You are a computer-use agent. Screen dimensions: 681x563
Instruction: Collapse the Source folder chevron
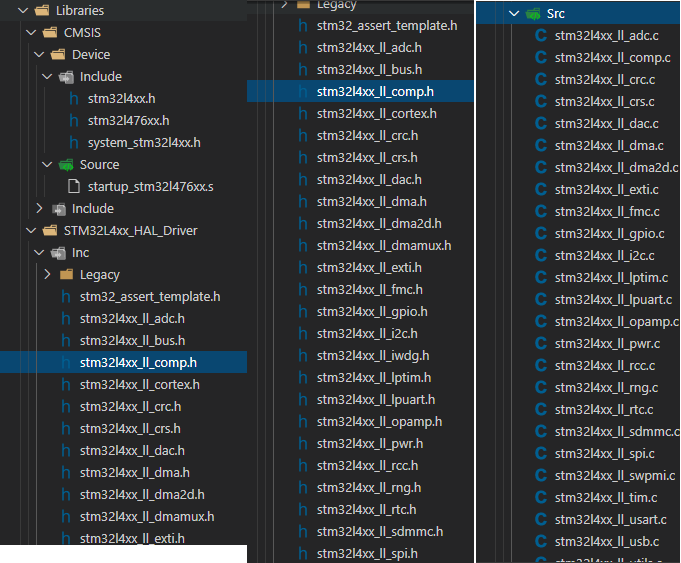tap(47, 165)
